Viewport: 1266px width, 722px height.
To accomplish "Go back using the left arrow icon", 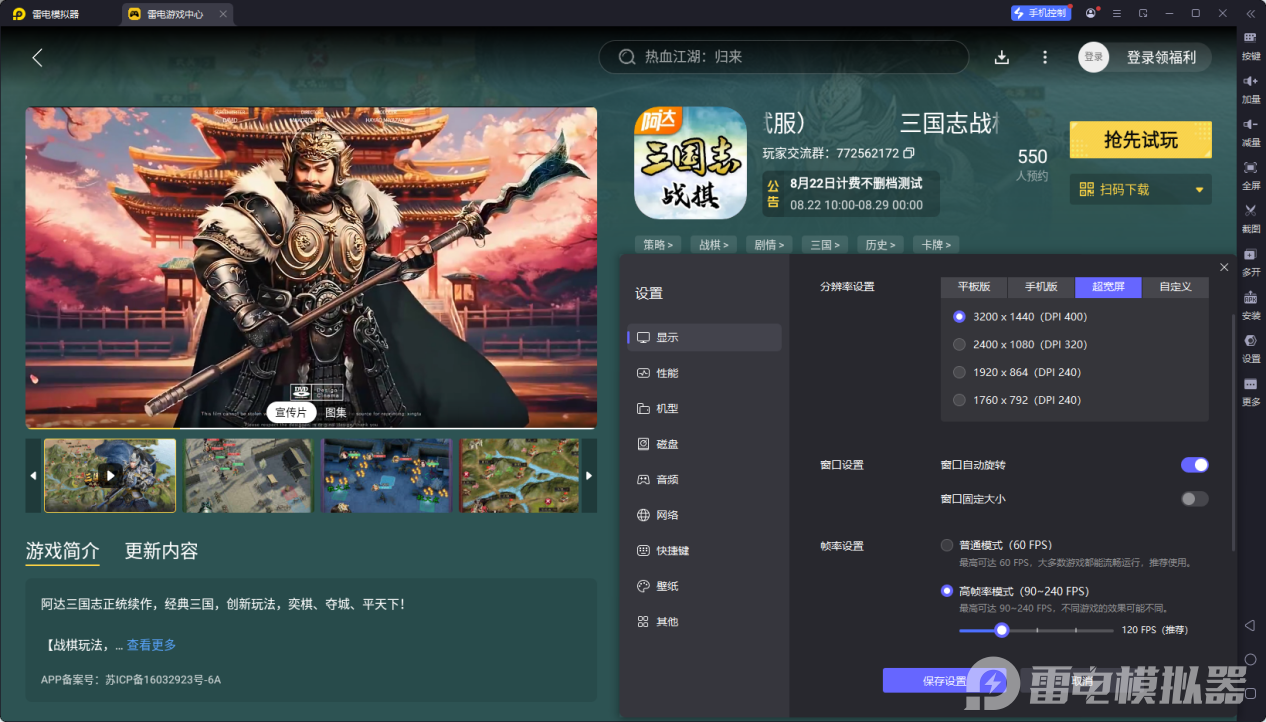I will pyautogui.click(x=37, y=57).
